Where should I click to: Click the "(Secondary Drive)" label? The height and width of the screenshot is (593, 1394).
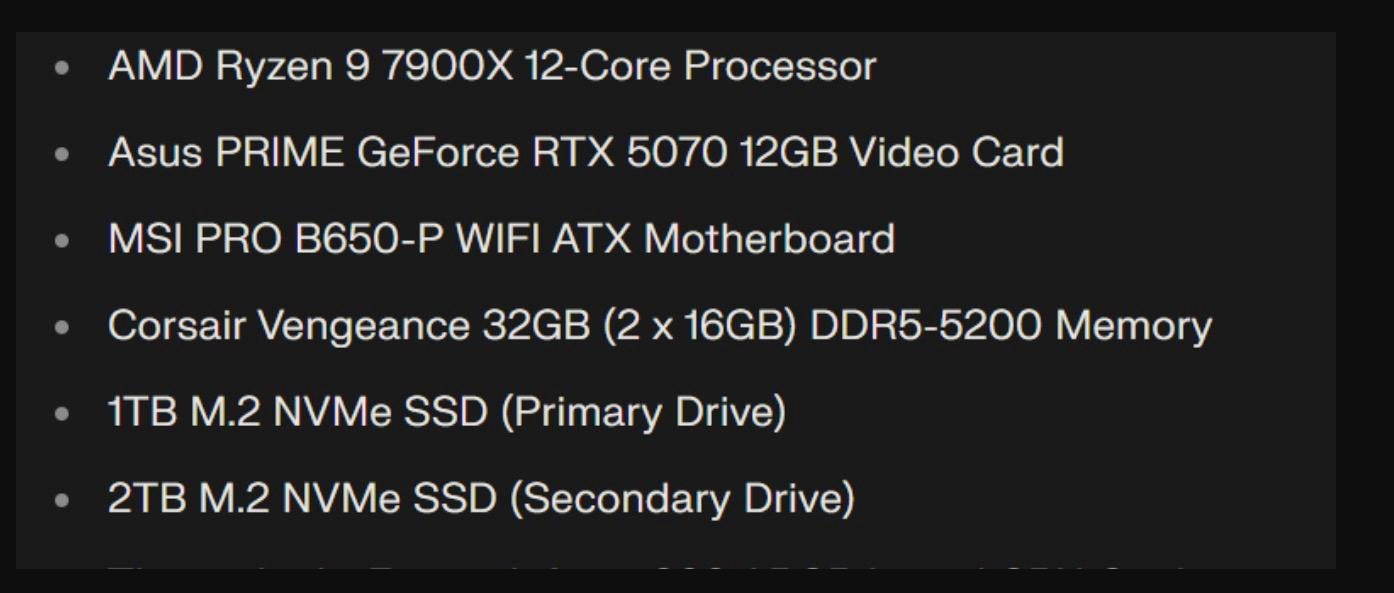[x=682, y=498]
